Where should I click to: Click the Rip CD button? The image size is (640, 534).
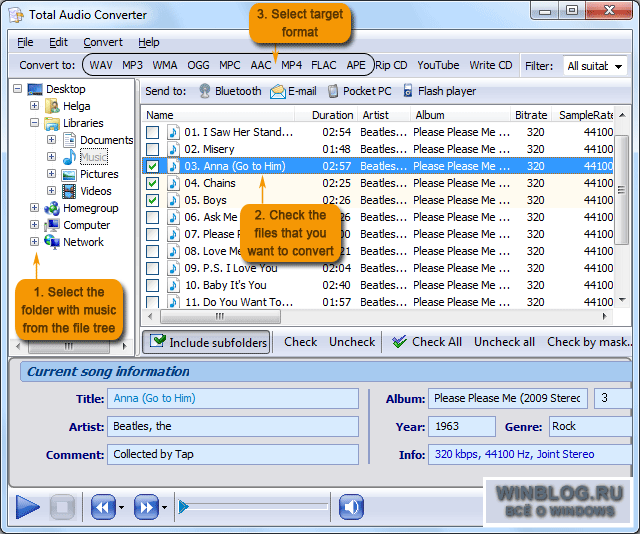[x=391, y=65]
